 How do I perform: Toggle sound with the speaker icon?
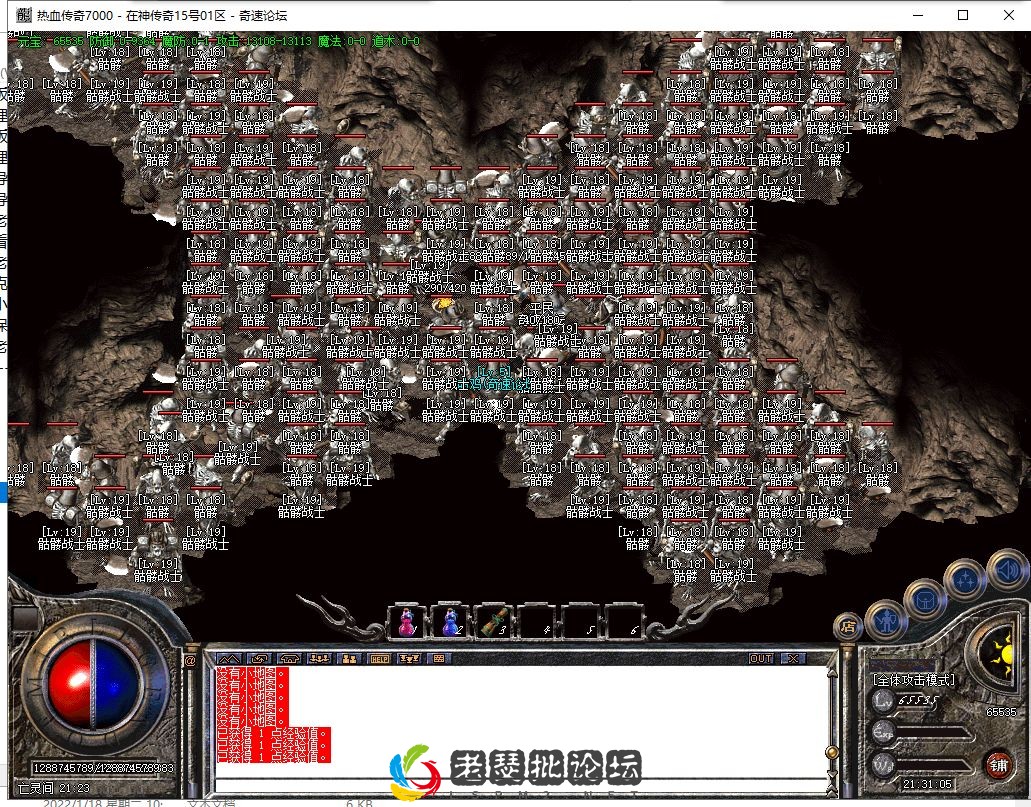pos(1006,570)
